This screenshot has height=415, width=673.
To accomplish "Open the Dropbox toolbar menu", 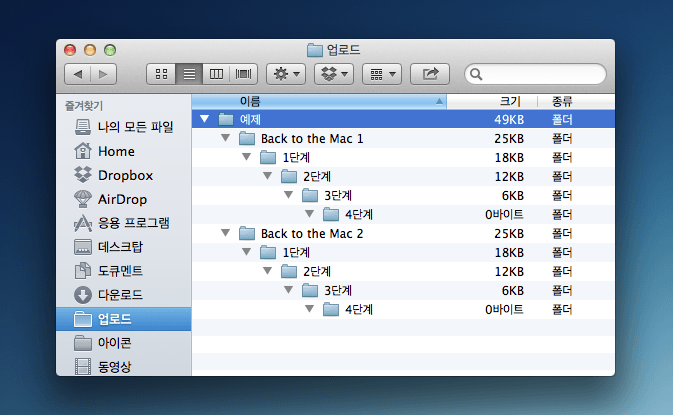I will point(334,74).
